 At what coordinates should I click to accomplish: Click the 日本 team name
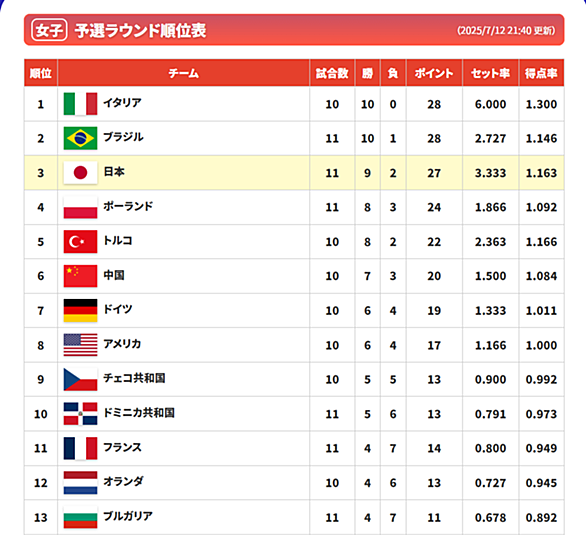coord(114,171)
